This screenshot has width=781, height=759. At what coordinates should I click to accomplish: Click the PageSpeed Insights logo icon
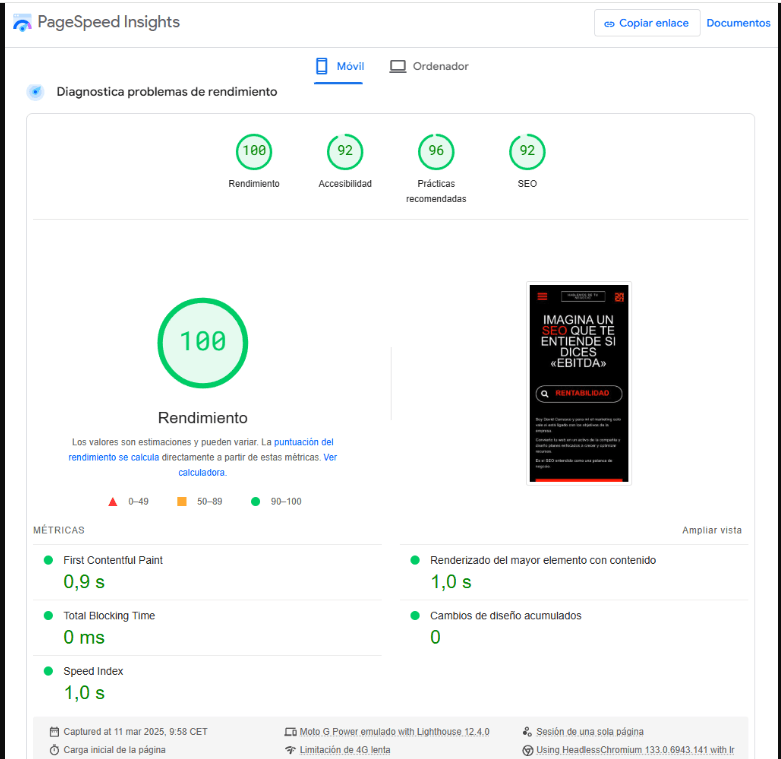21,22
